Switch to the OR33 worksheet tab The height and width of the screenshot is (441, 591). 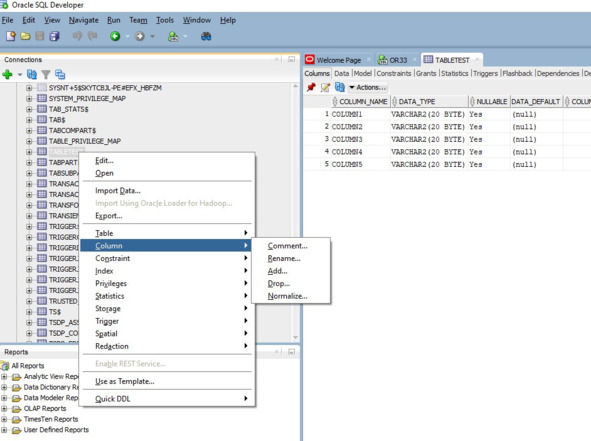397,60
